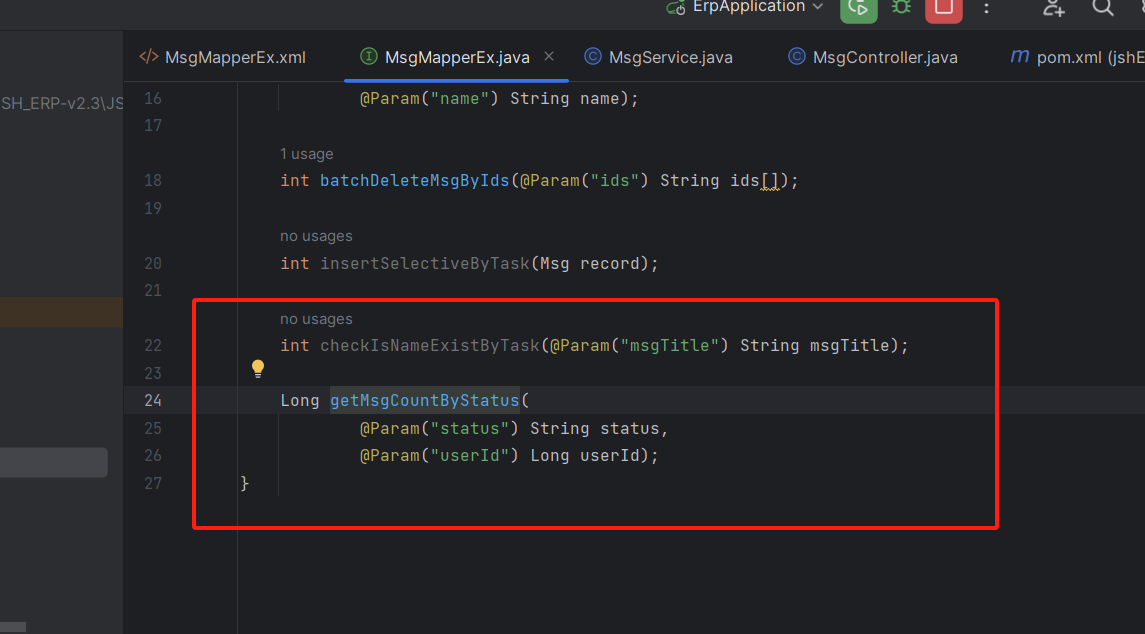This screenshot has width=1145, height=634.
Task: Click the checkIsNameExistByTask method name
Action: coord(430,345)
